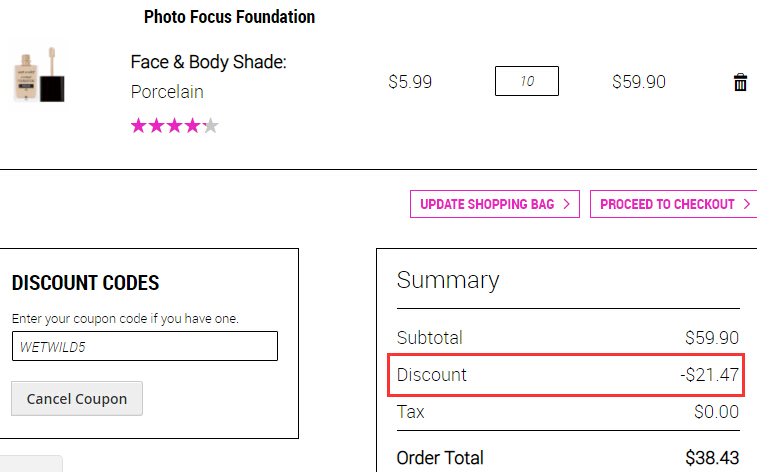Viewport: 757px width, 472px height.
Task: Edit the quantity field showing 10
Action: click(x=527, y=81)
